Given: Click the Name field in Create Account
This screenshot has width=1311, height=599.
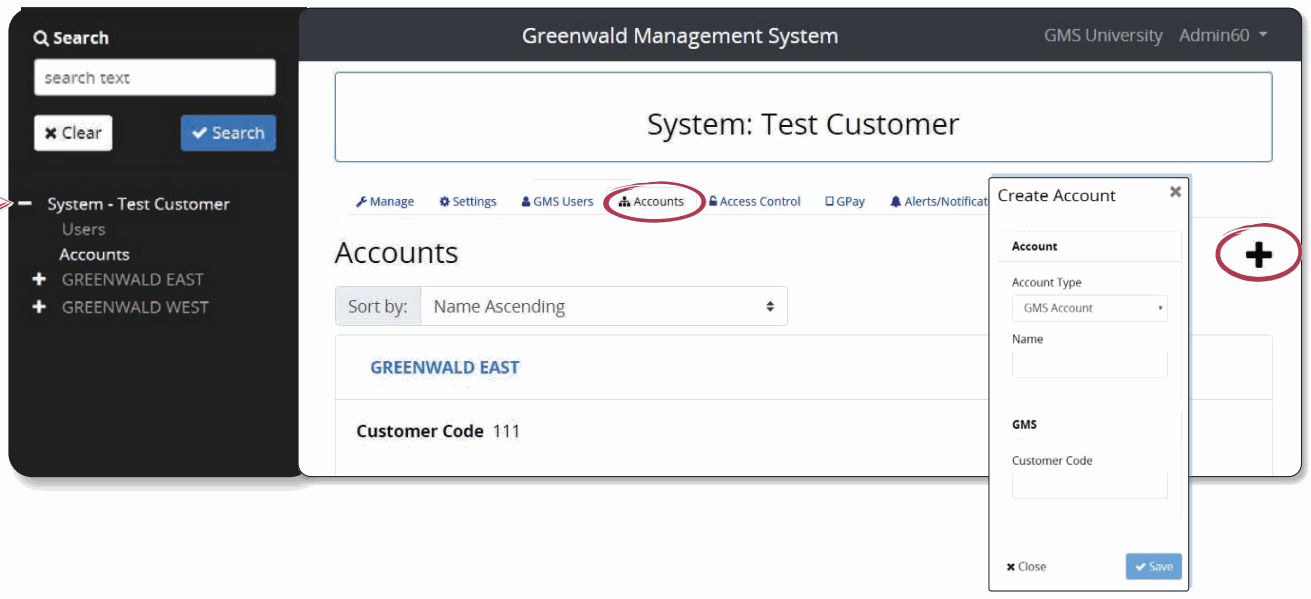Looking at the screenshot, I should (x=1089, y=364).
